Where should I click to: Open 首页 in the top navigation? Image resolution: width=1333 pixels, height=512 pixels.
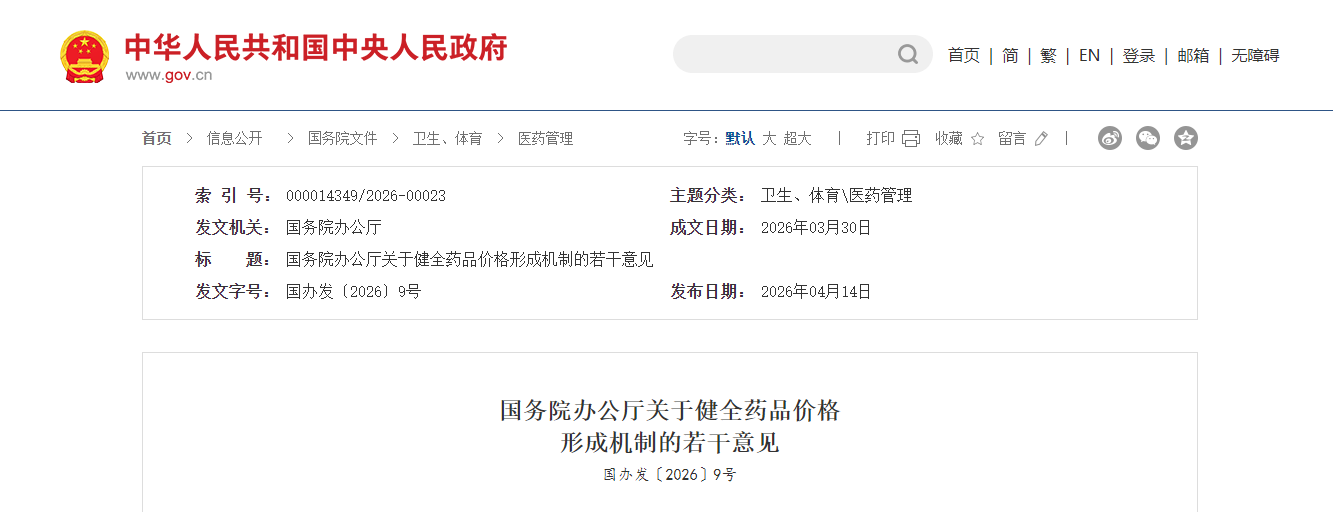964,56
